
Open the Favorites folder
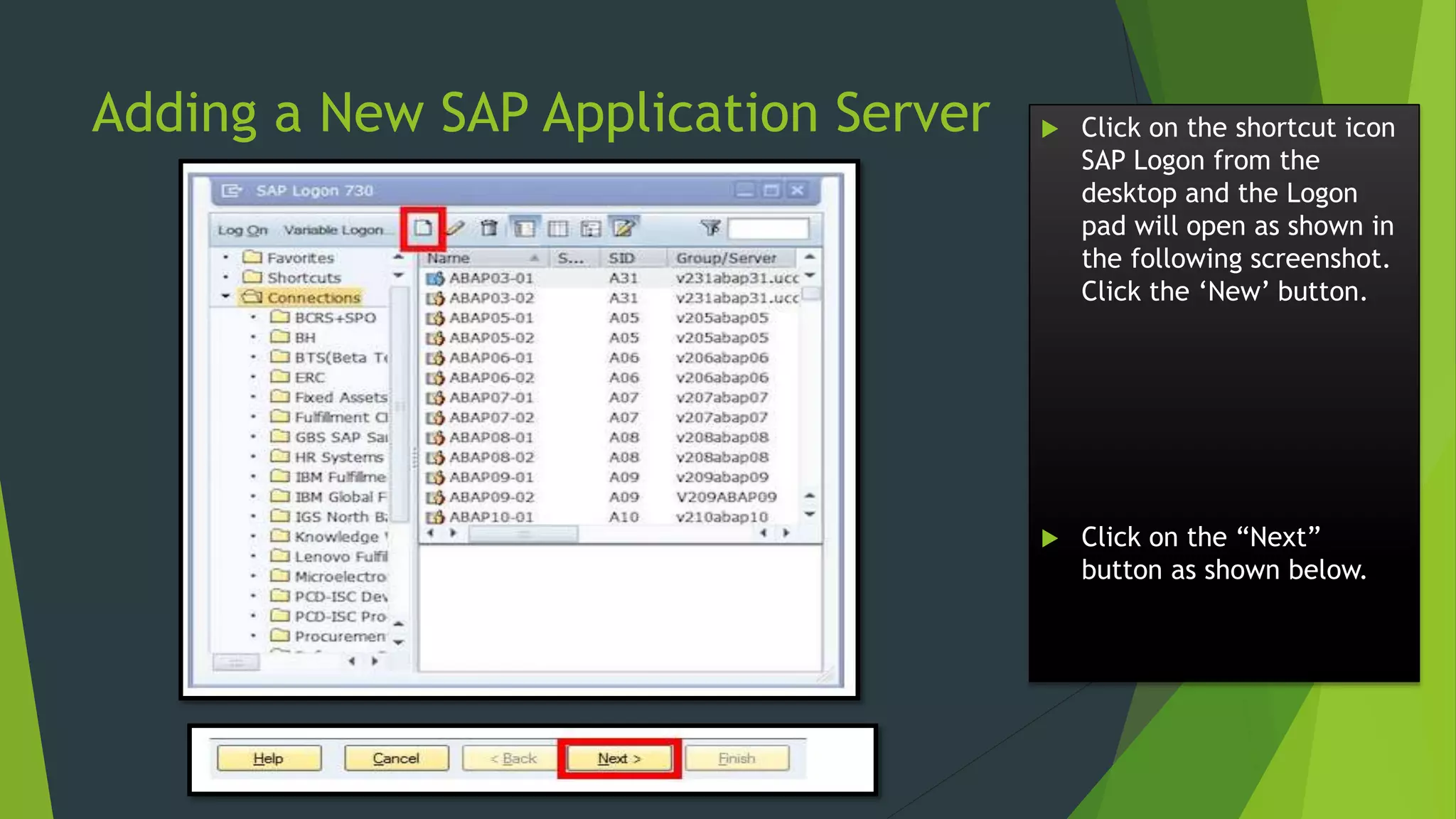pyautogui.click(x=299, y=258)
